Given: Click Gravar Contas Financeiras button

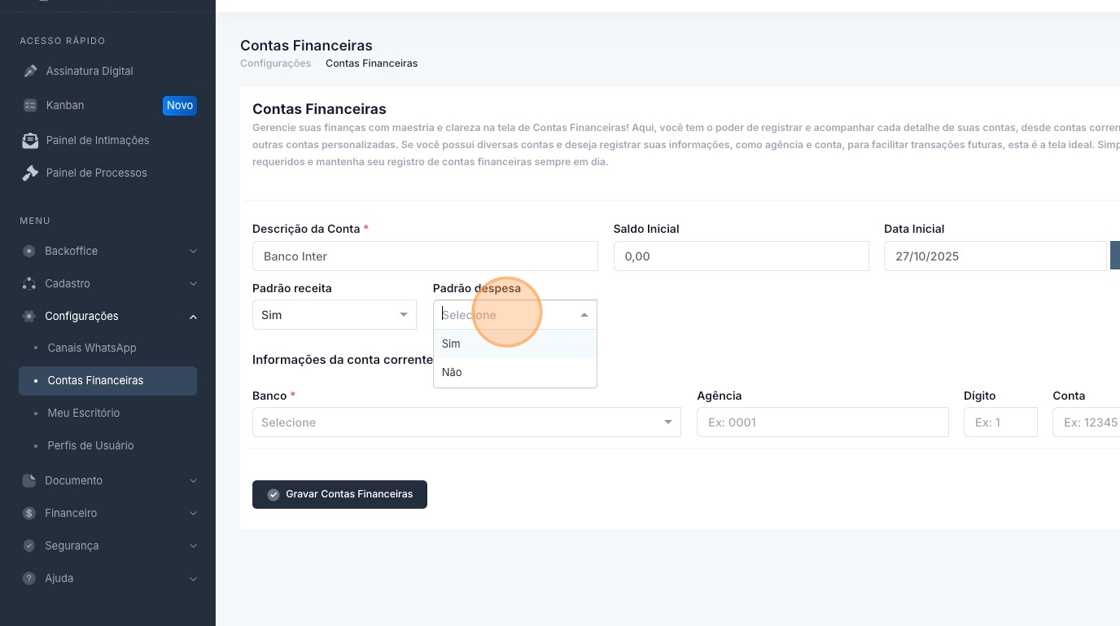Looking at the screenshot, I should point(339,494).
